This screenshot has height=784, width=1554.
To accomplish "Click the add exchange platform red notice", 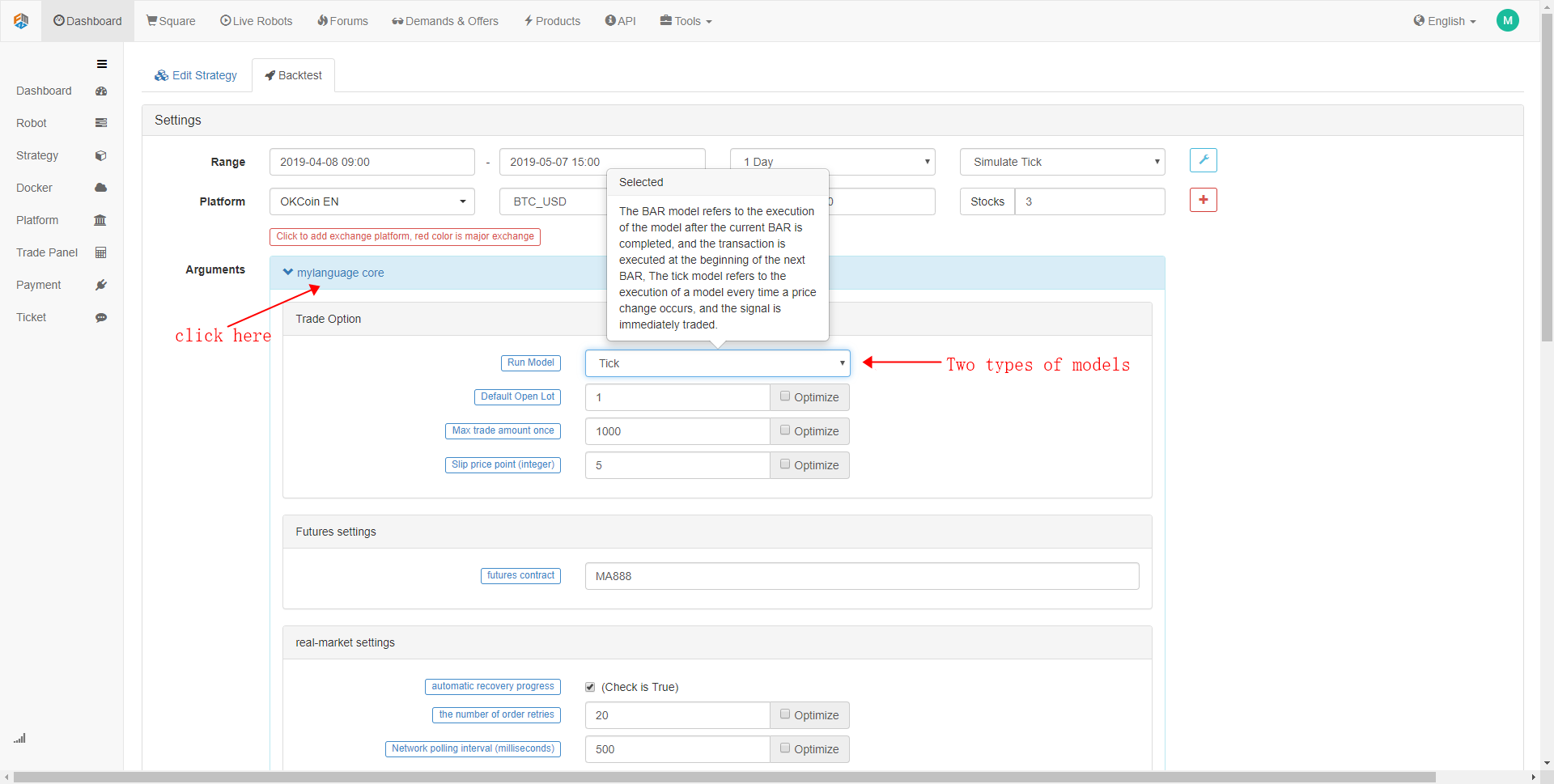I will (405, 236).
